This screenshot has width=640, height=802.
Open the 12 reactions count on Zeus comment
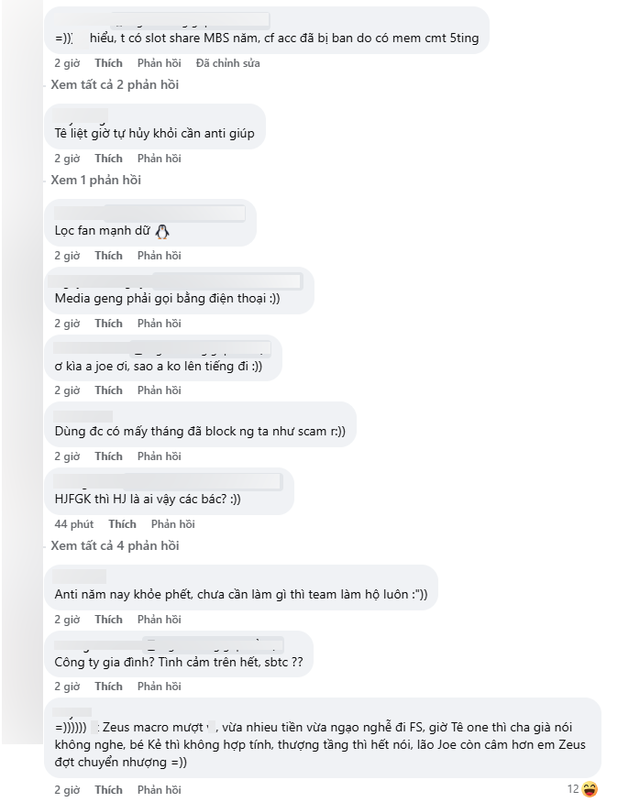tap(573, 789)
